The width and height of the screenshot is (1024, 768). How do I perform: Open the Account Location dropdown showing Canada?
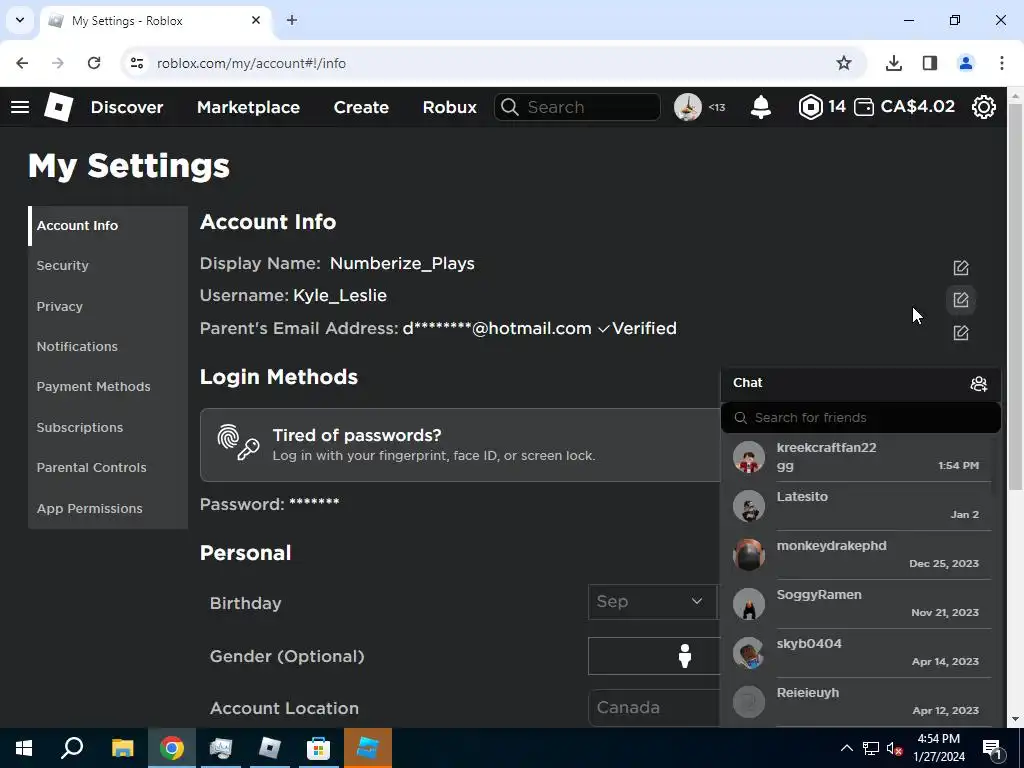654,708
